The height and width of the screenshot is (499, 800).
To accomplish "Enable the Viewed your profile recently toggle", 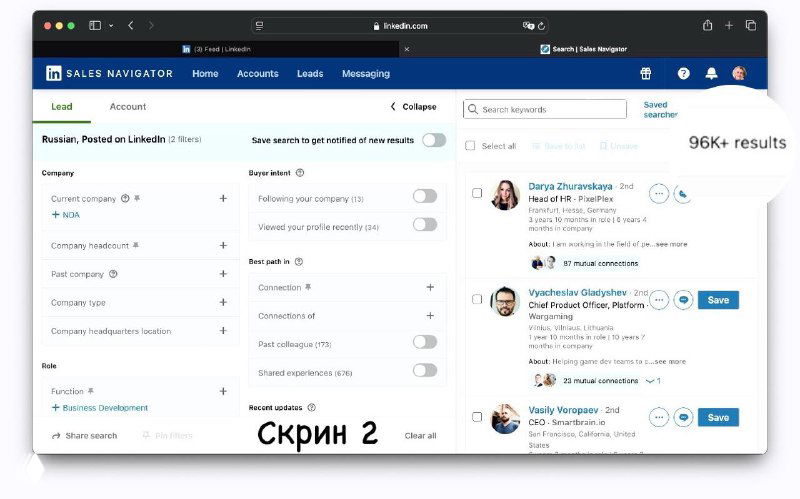I will click(425, 224).
